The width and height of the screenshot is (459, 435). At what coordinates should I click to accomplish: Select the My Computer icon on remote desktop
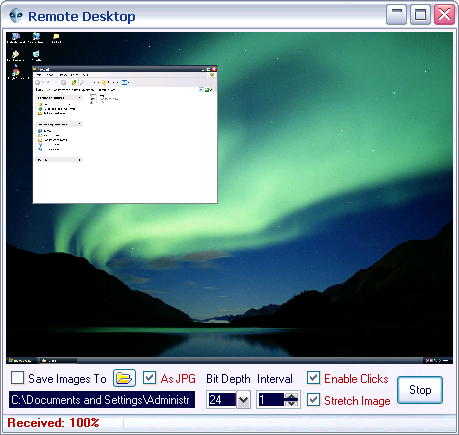click(x=15, y=37)
